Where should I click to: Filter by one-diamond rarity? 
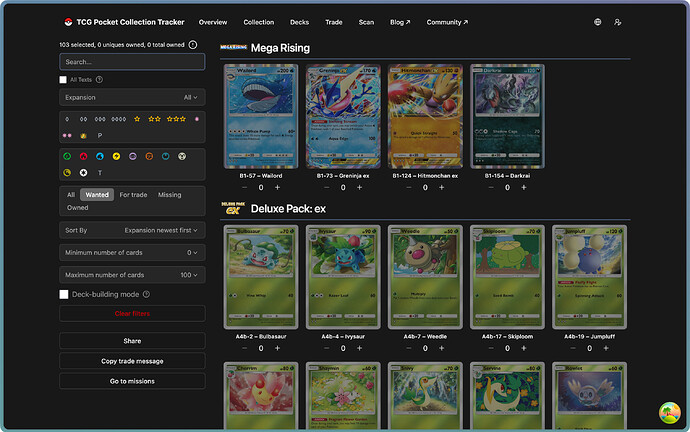point(67,119)
